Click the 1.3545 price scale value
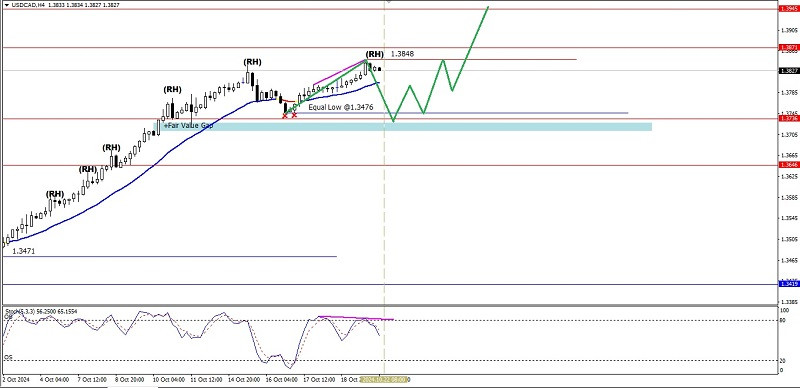Image resolution: width=800 pixels, height=388 pixels. pyautogui.click(x=788, y=219)
